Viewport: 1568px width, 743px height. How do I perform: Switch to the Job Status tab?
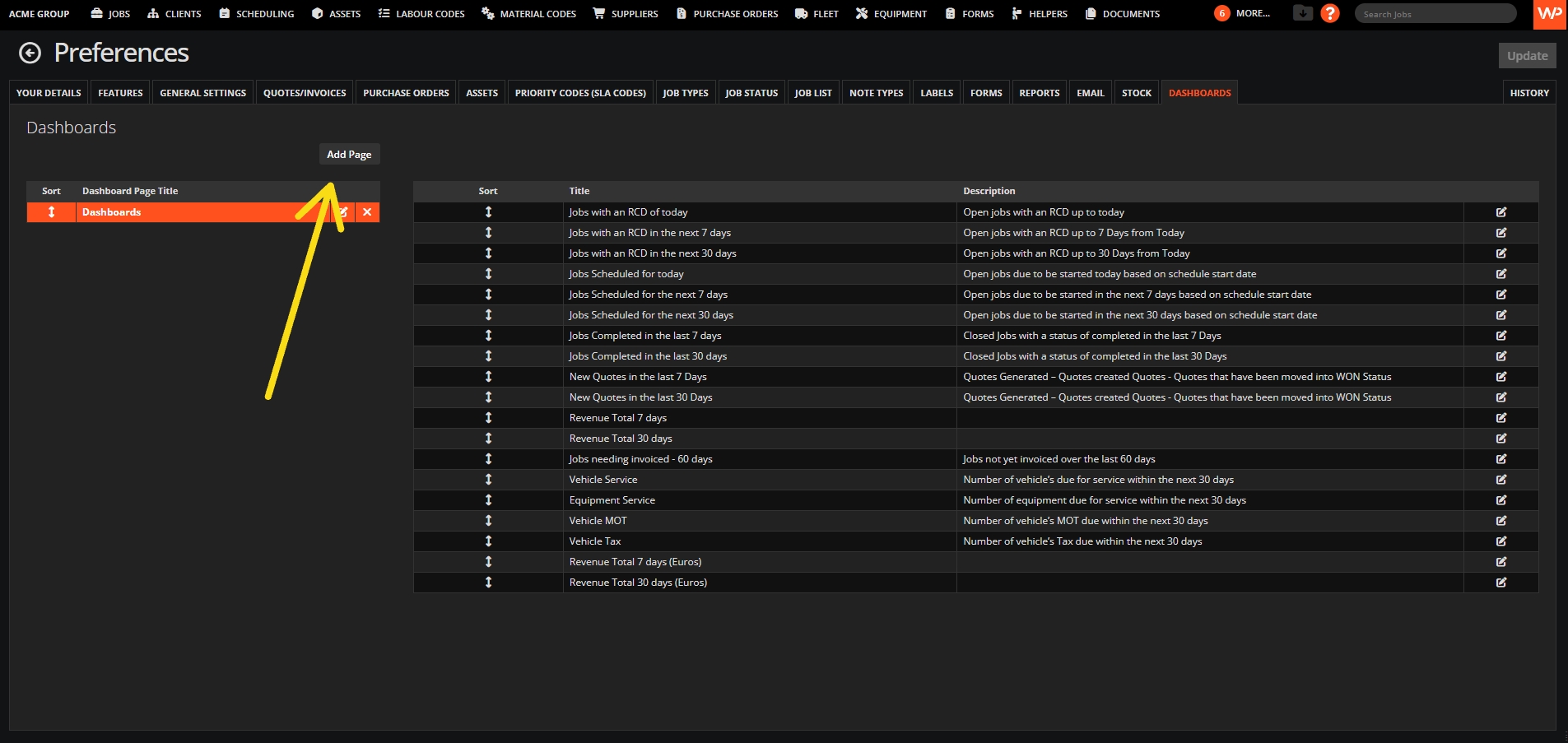click(x=751, y=93)
